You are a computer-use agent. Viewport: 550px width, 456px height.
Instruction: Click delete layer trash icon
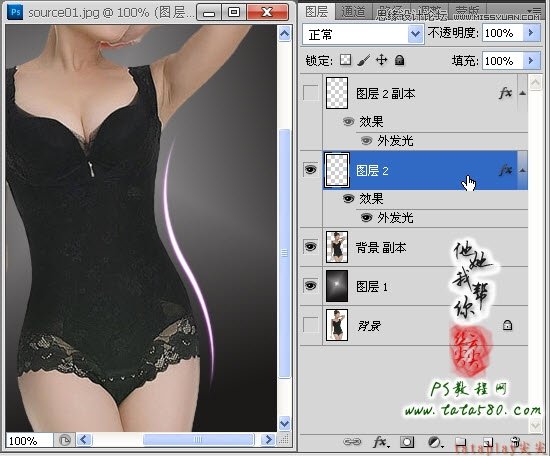coord(515,442)
